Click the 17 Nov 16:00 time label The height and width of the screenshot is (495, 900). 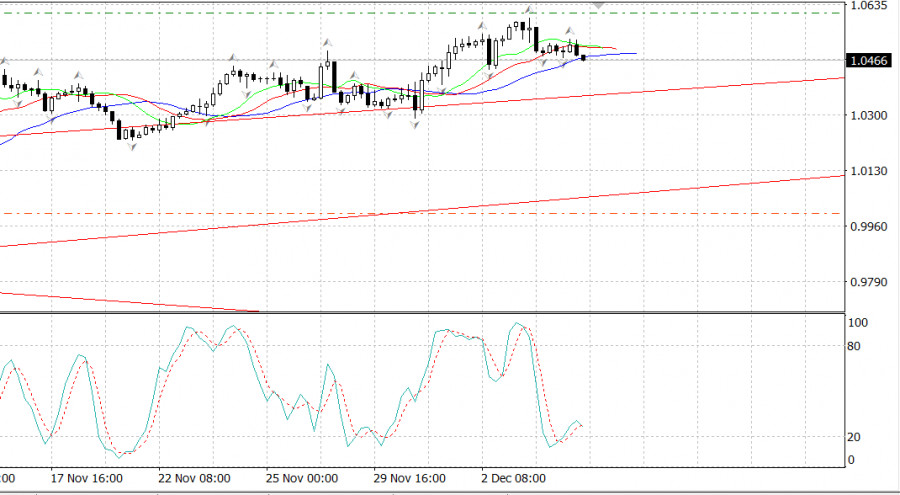pyautogui.click(x=87, y=479)
